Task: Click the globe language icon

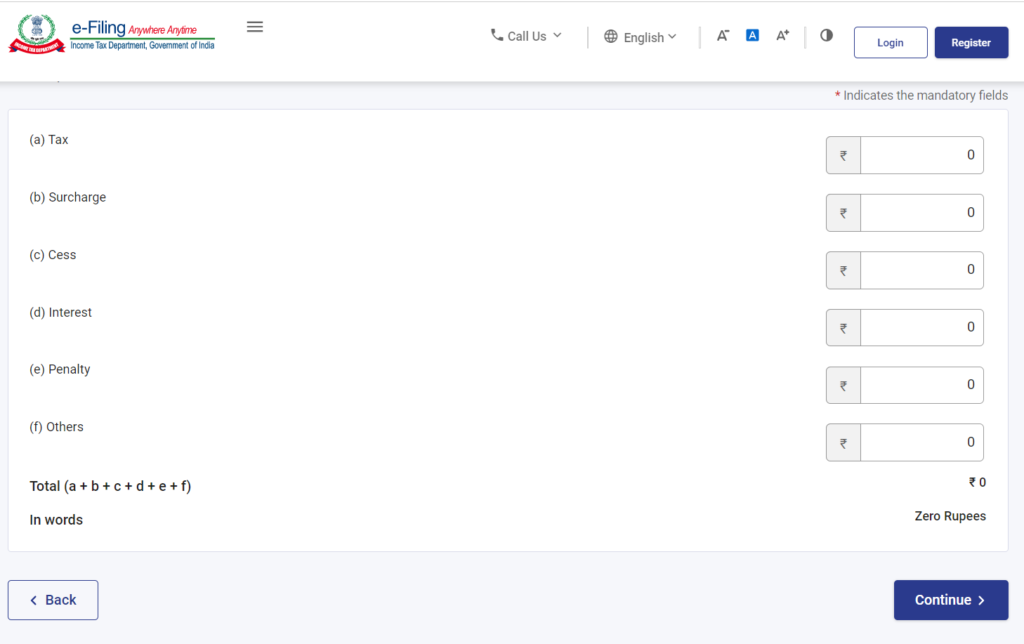Action: 611,37
